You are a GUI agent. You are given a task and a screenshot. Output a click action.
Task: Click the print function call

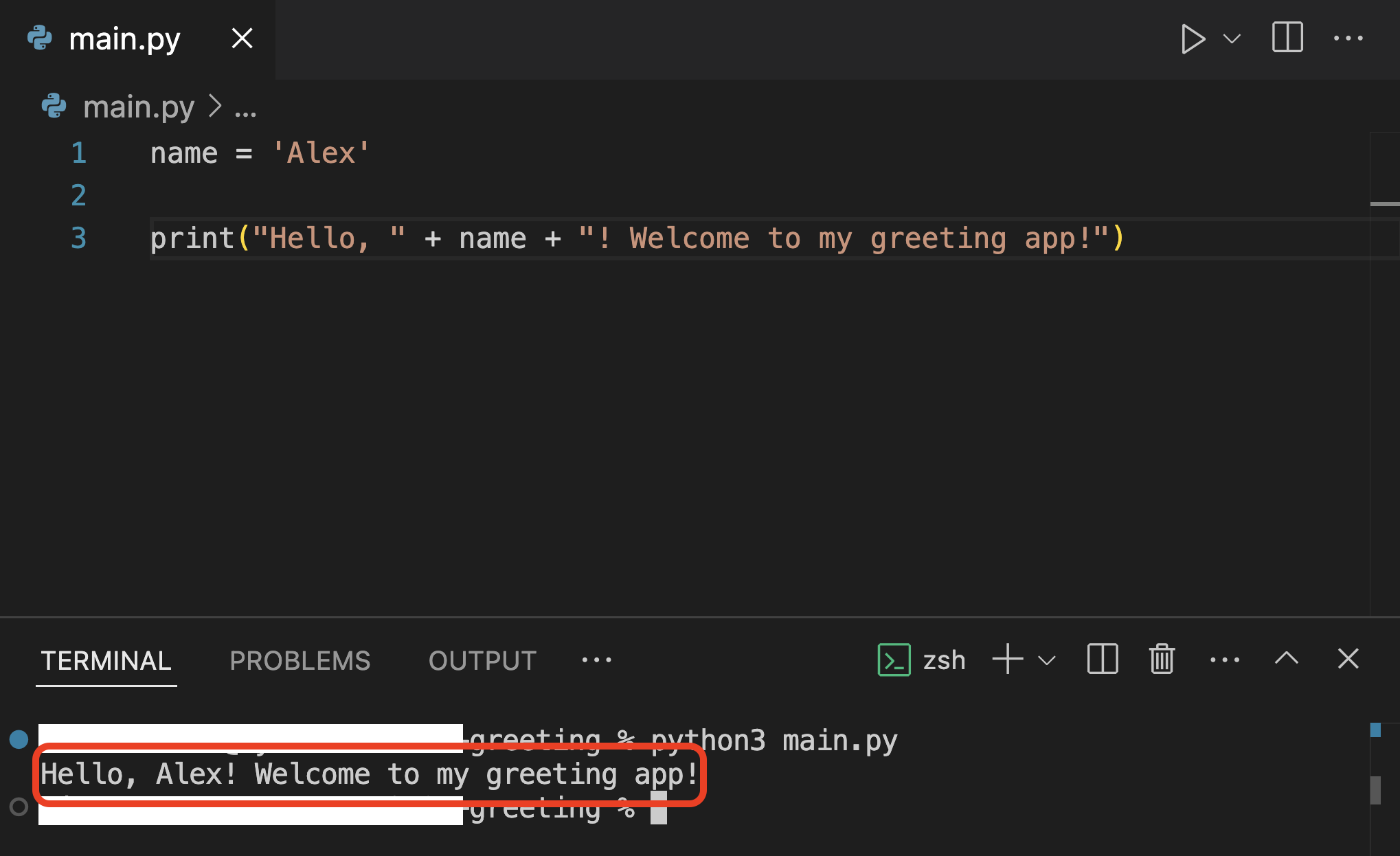tap(192, 239)
